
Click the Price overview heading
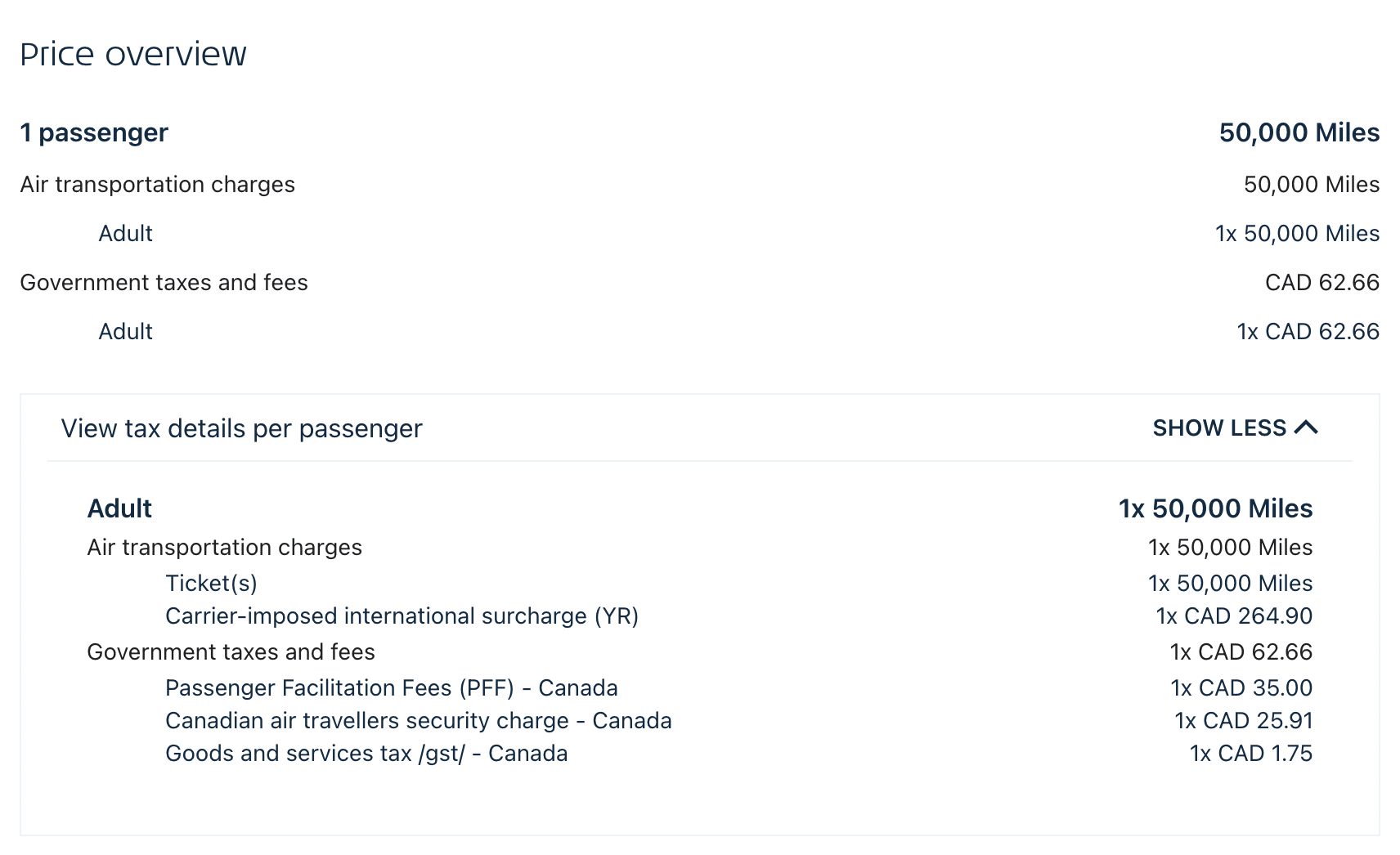coord(133,55)
